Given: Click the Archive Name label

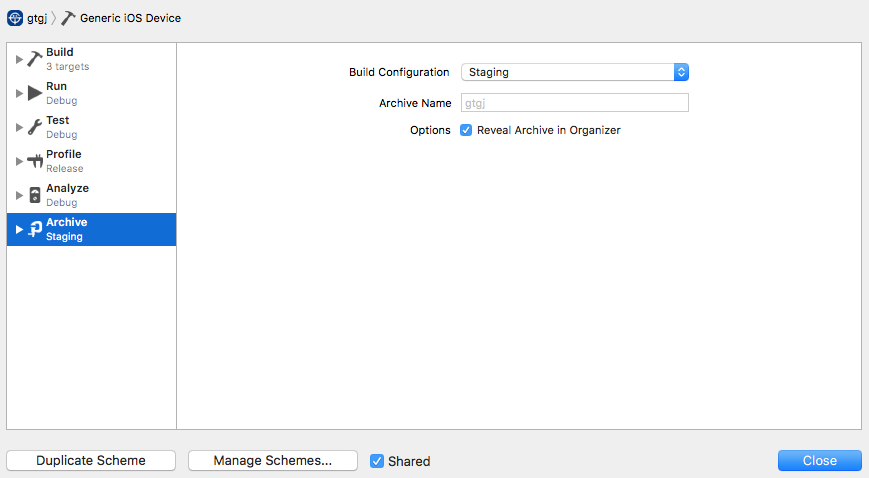Looking at the screenshot, I should pyautogui.click(x=415, y=103).
